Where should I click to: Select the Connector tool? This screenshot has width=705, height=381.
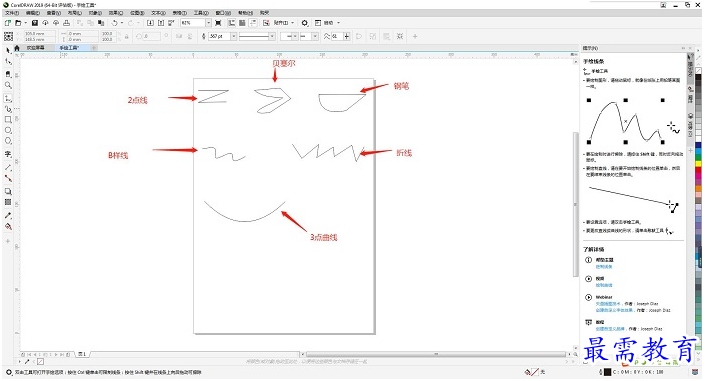coord(8,178)
